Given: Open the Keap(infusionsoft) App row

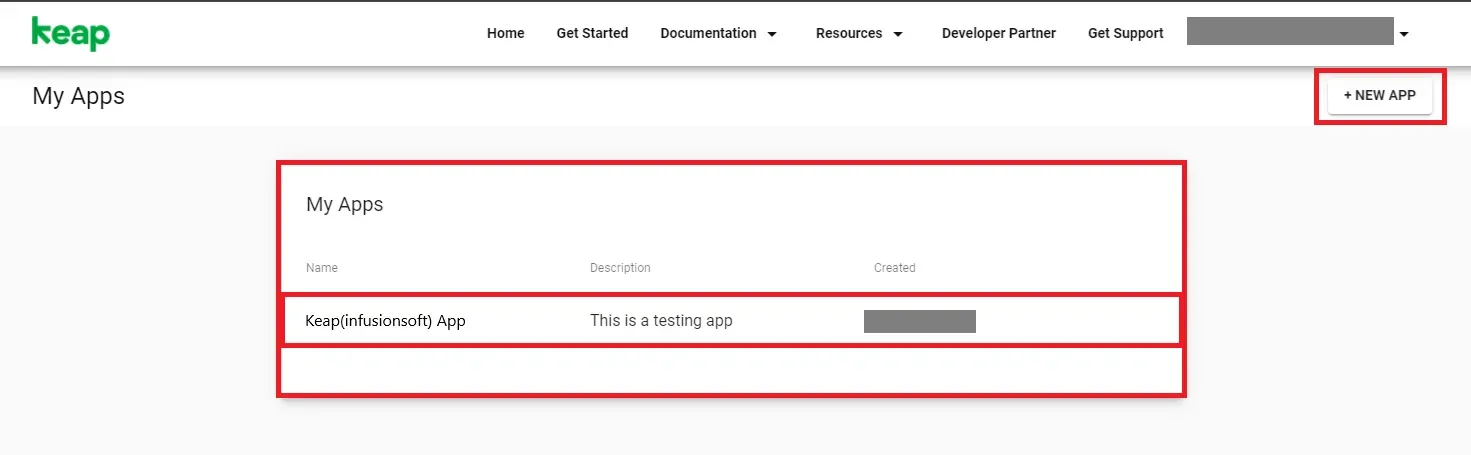Looking at the screenshot, I should 731,320.
